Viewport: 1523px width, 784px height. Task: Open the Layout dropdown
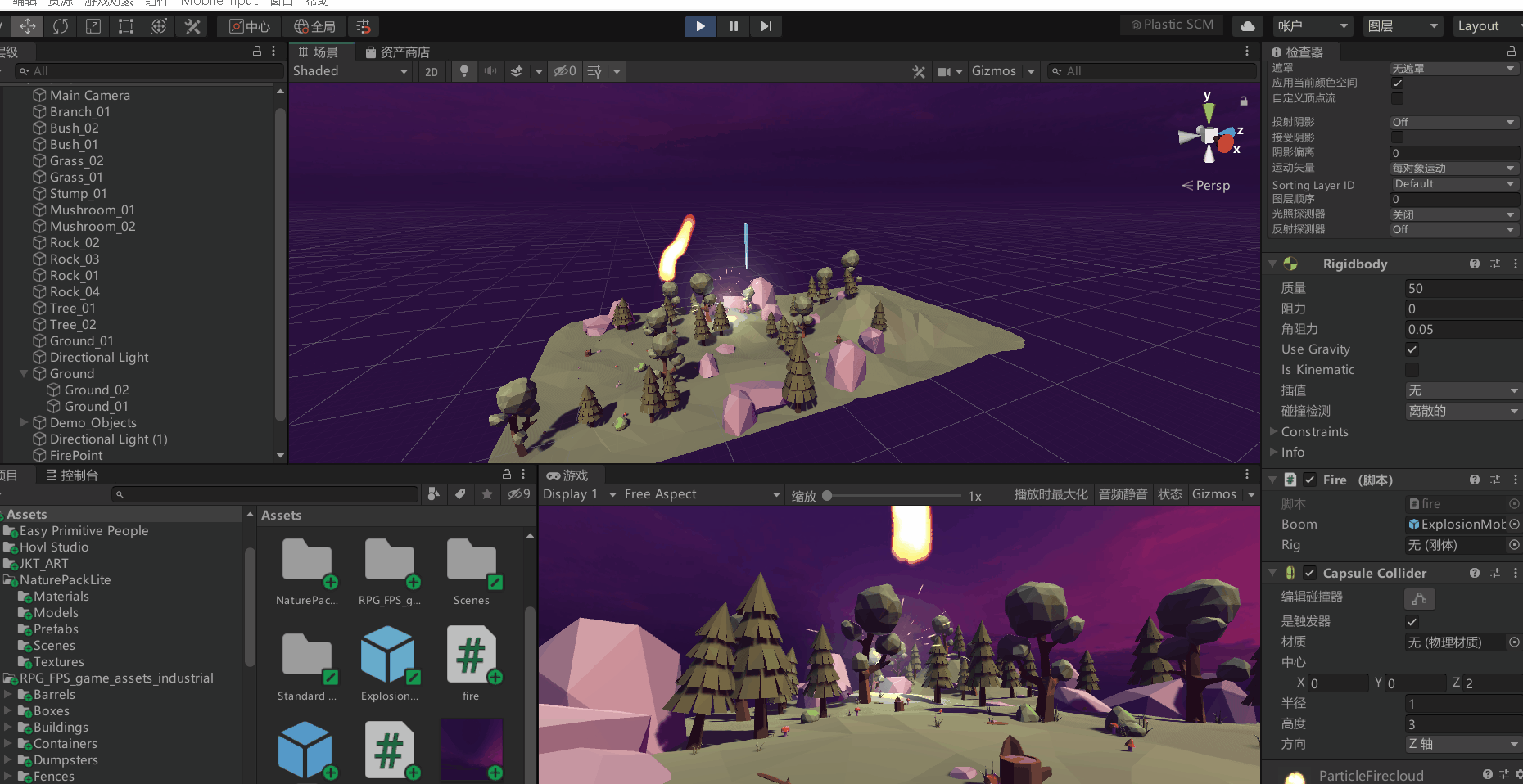pyautogui.click(x=1488, y=26)
